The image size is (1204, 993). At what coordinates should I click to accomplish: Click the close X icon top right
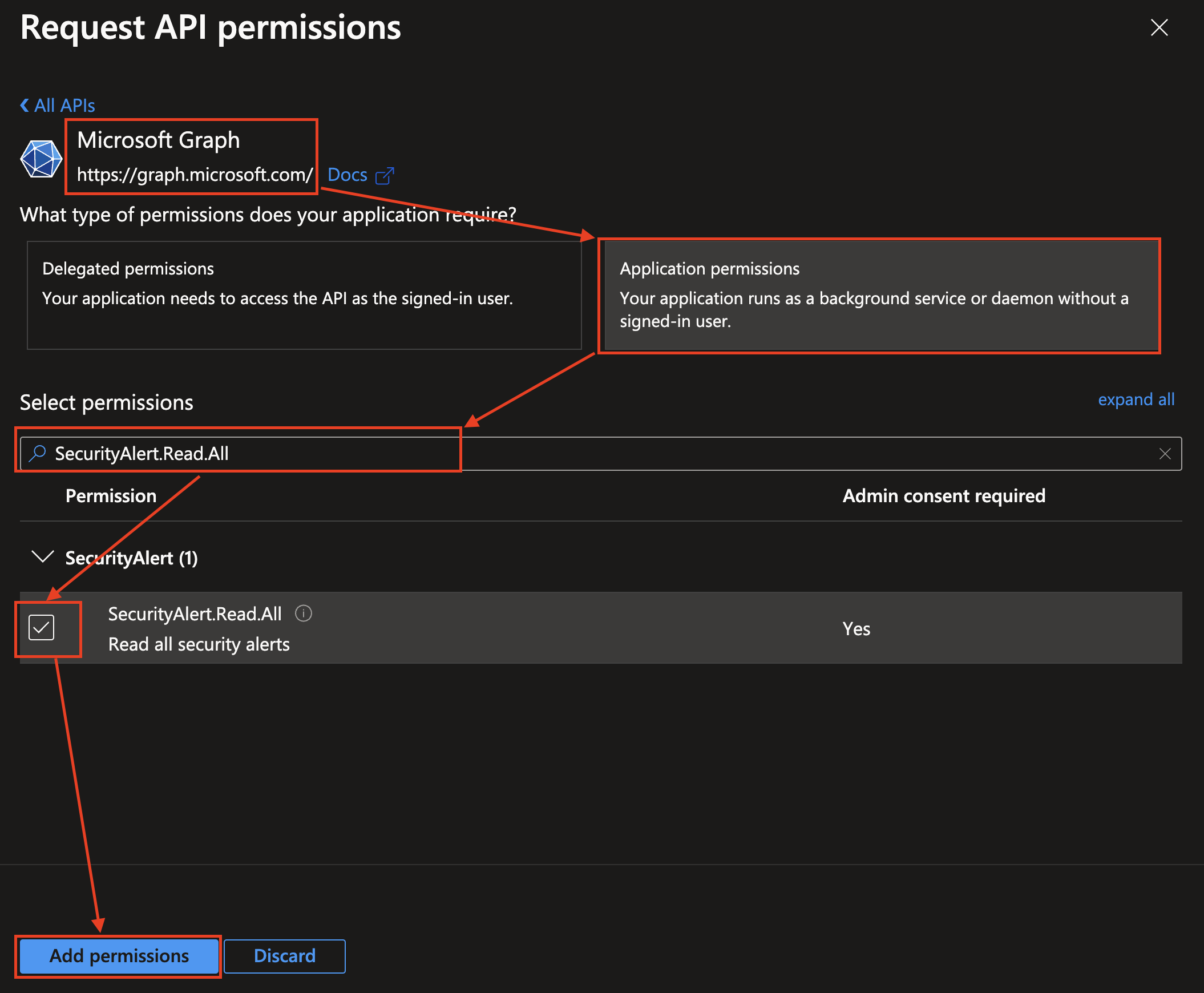[1160, 27]
